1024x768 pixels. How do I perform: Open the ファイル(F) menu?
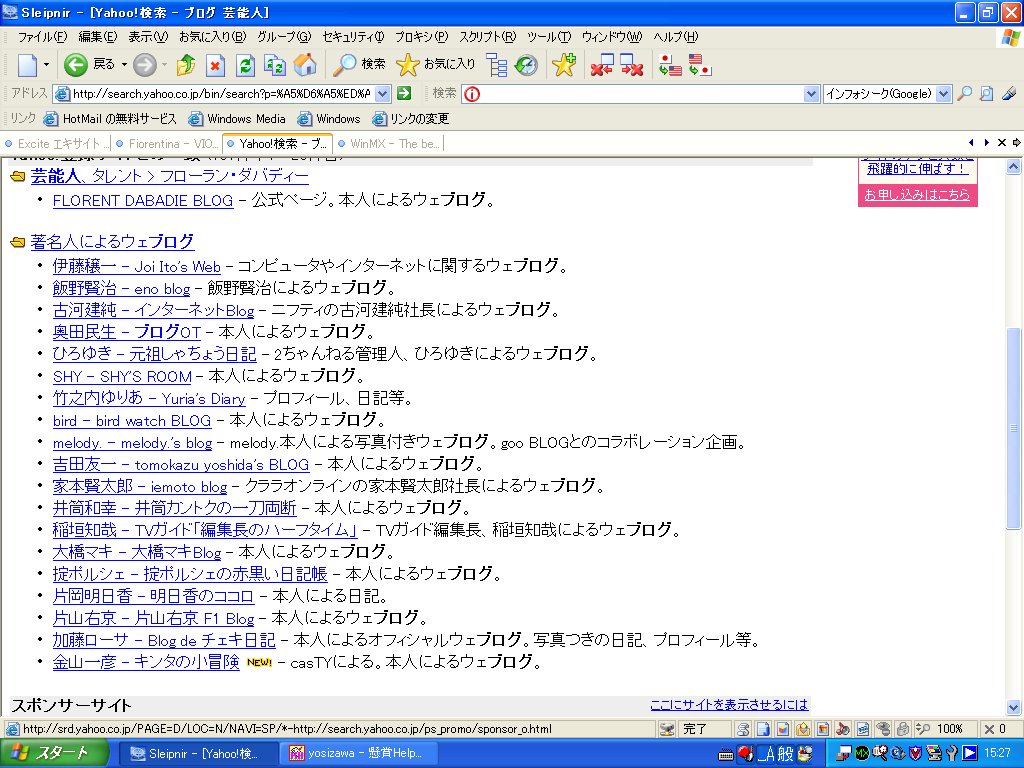click(x=42, y=37)
